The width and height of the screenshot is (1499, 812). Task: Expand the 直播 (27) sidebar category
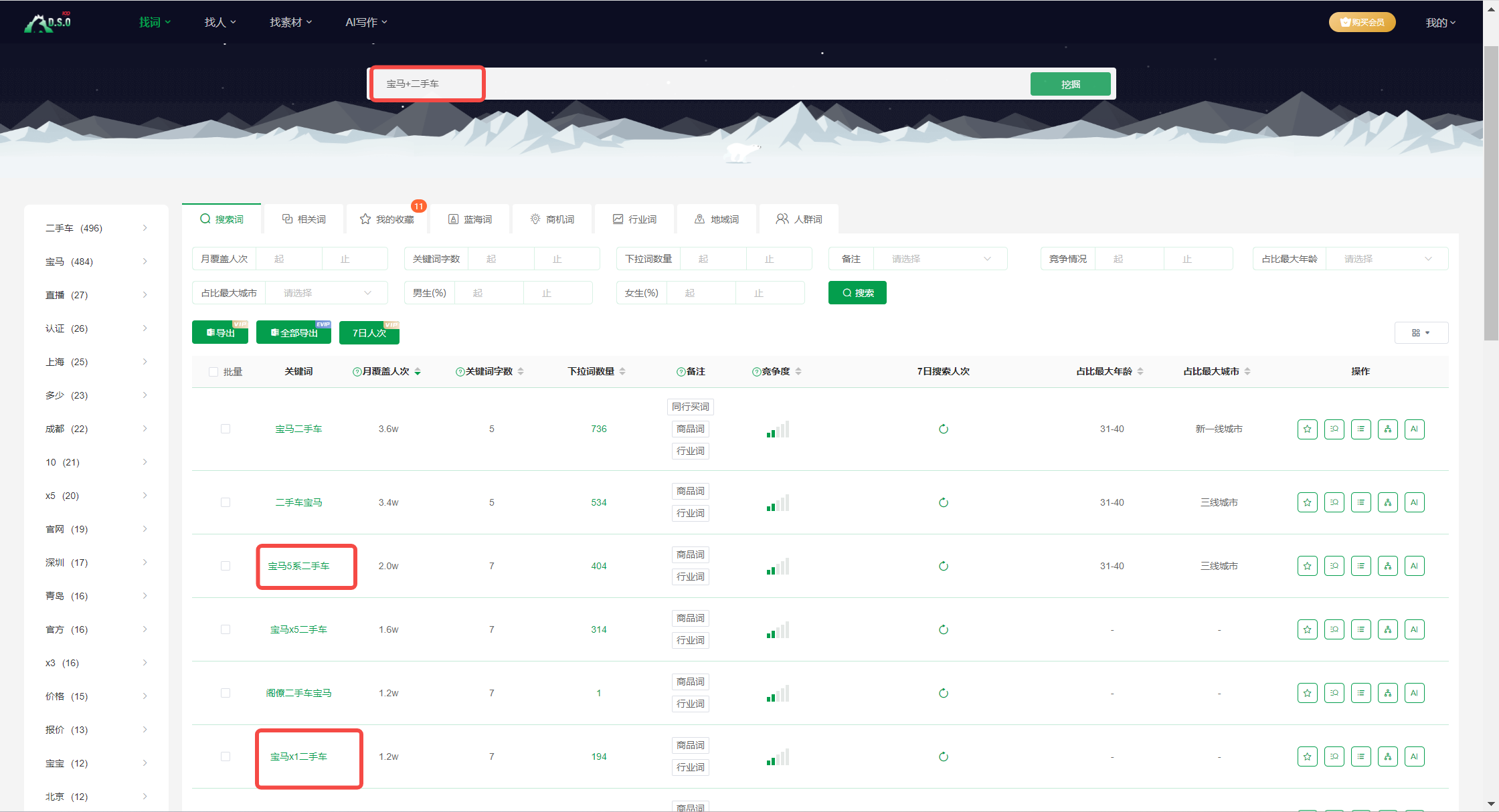click(x=96, y=295)
